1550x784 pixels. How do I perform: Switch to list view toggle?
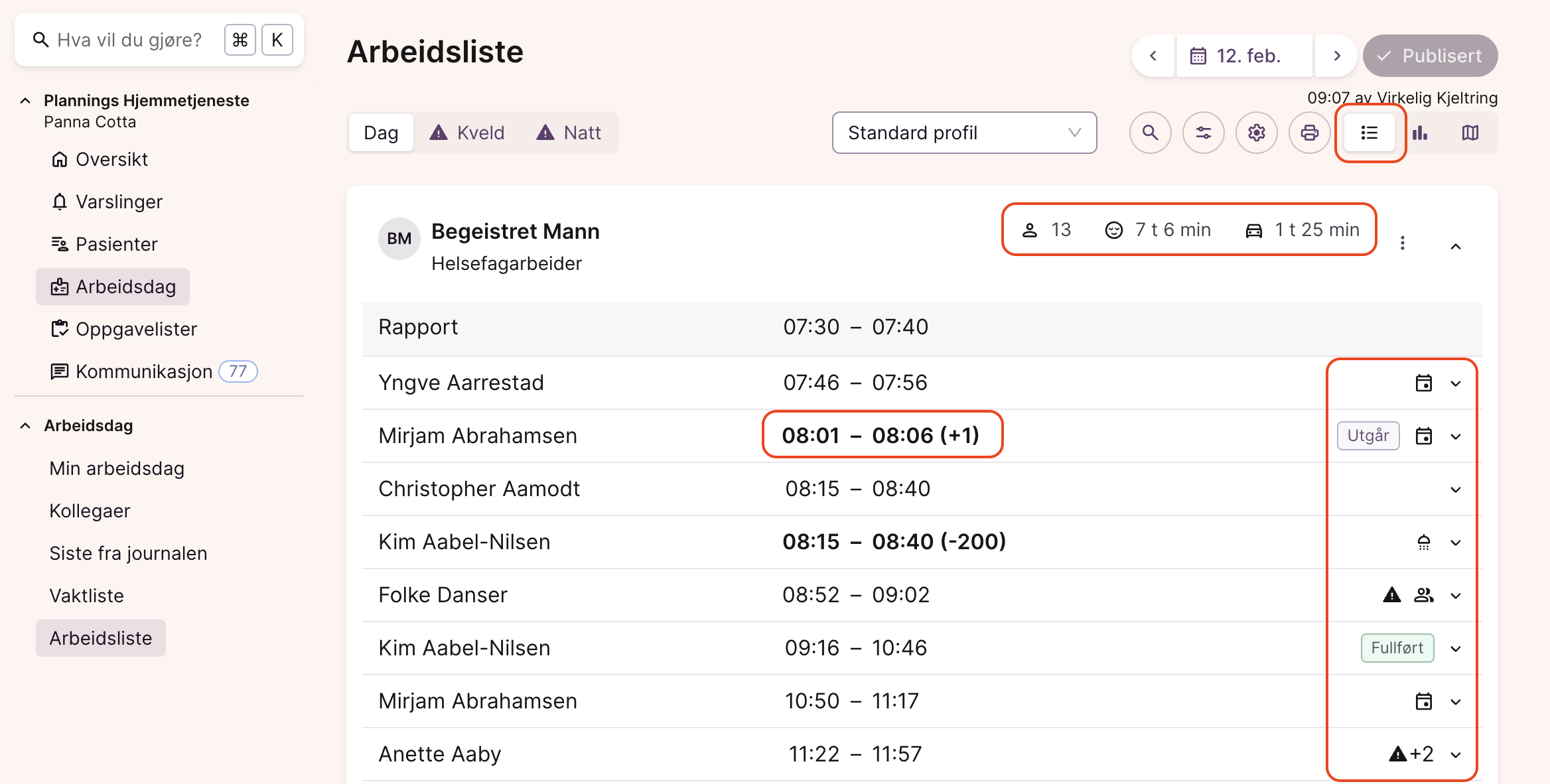point(1369,133)
